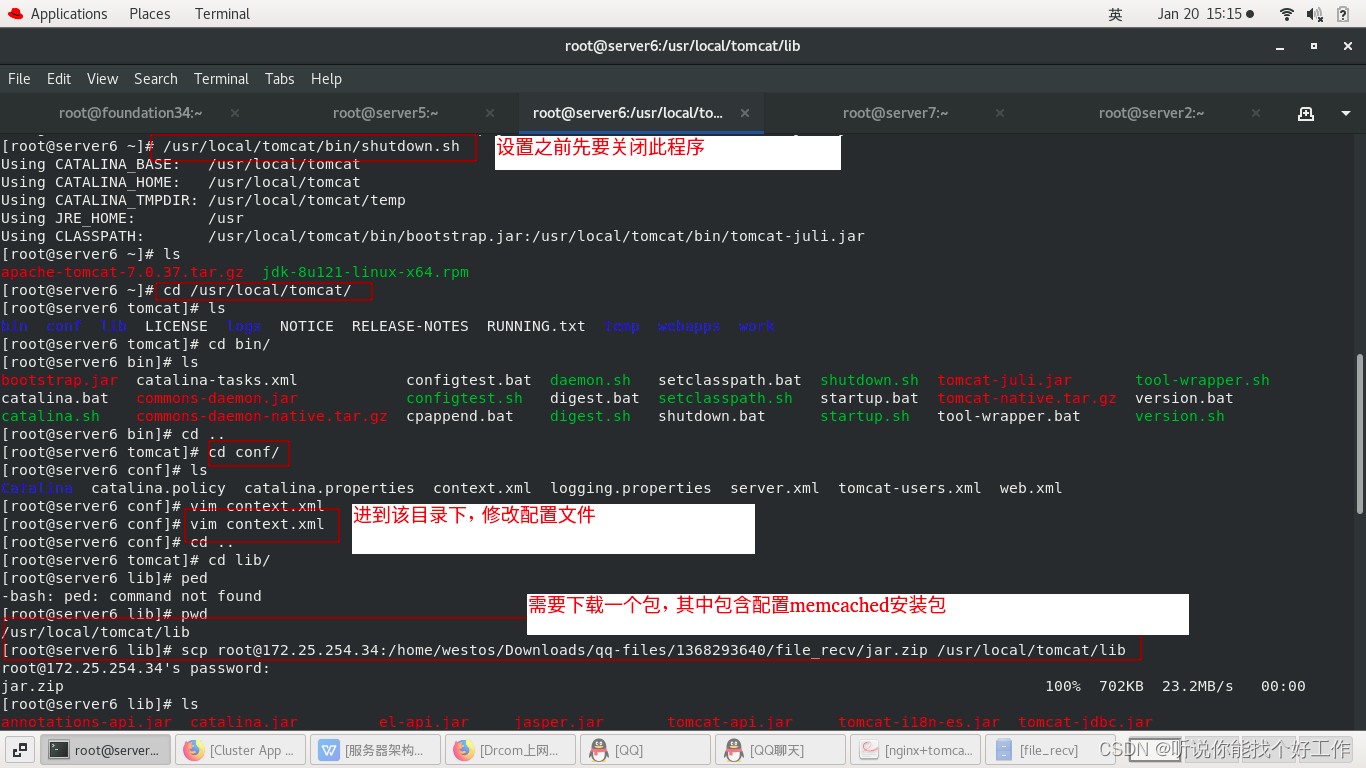1366x768 pixels.
Task: Close the root@foundation34 tab
Action: (234, 113)
